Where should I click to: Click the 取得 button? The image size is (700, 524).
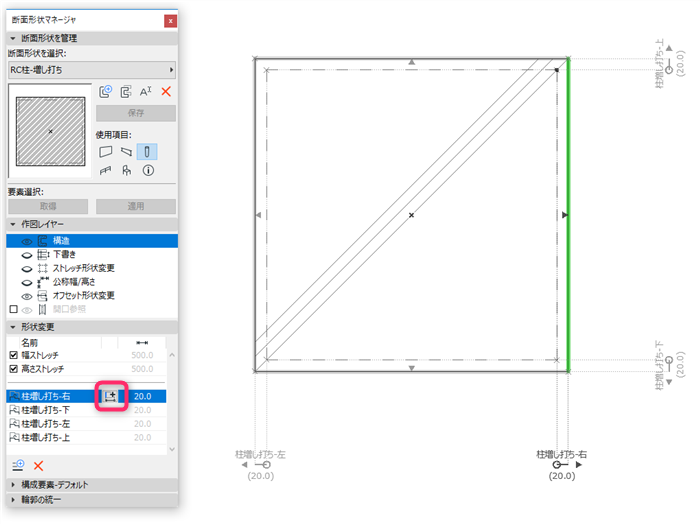click(x=48, y=206)
